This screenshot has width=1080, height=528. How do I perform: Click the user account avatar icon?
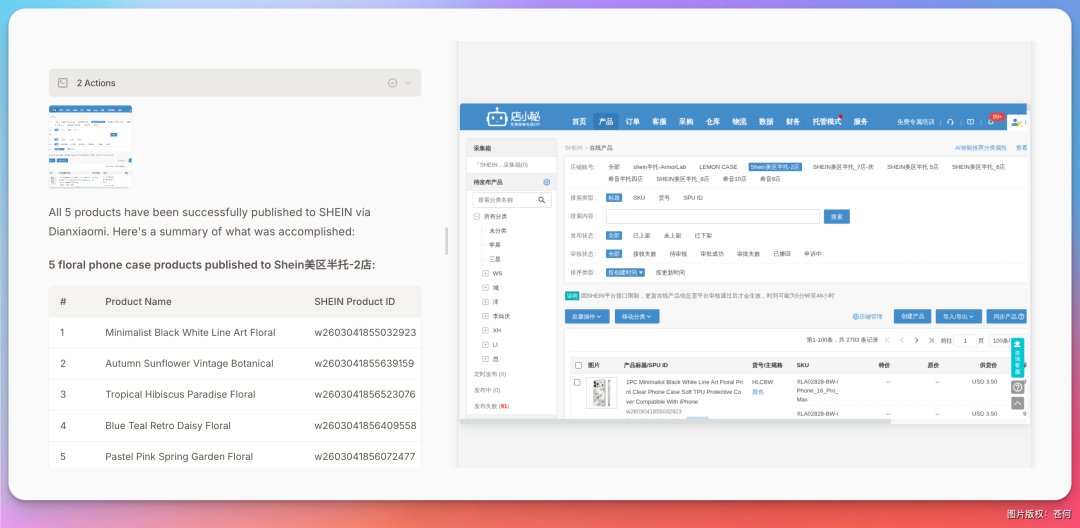(x=1015, y=122)
